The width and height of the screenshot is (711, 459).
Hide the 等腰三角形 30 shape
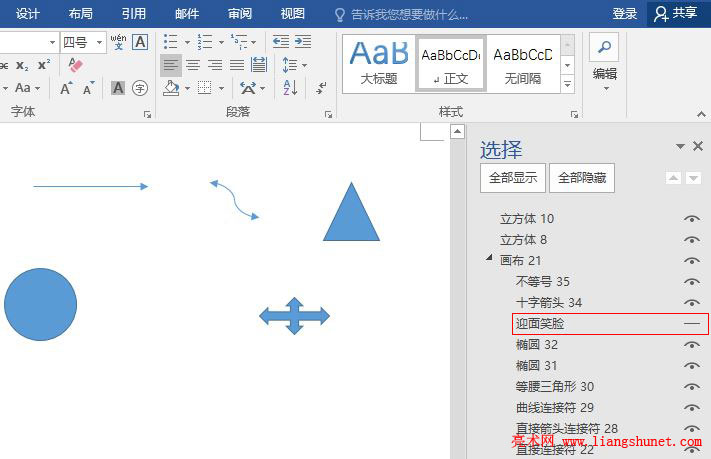pyautogui.click(x=692, y=387)
